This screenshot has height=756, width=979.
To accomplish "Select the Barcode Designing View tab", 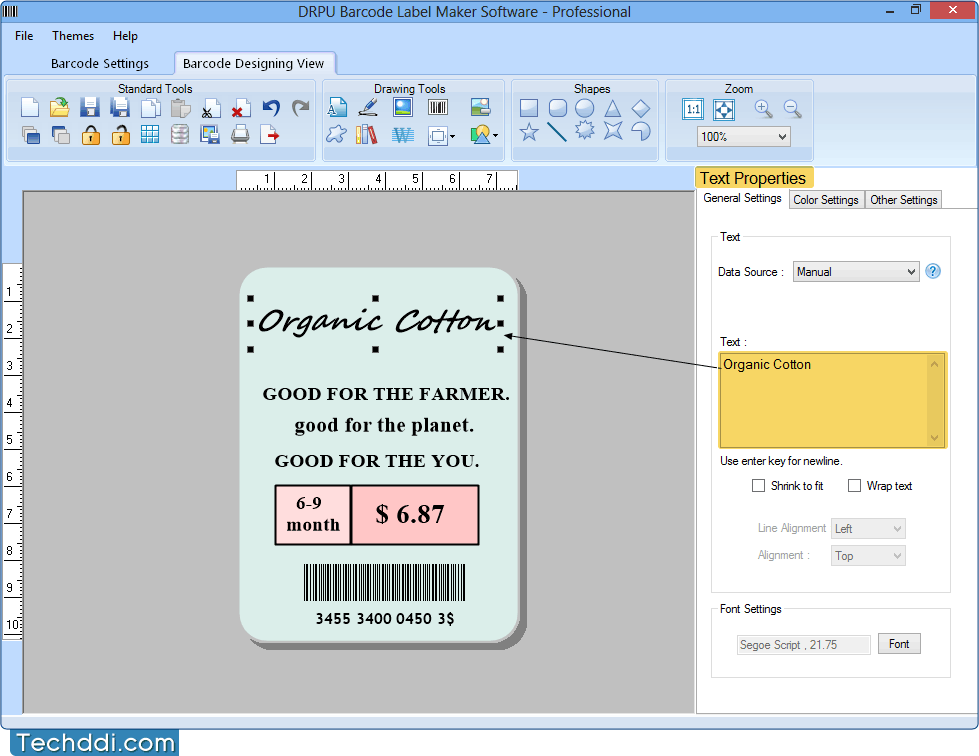I will tap(253, 64).
